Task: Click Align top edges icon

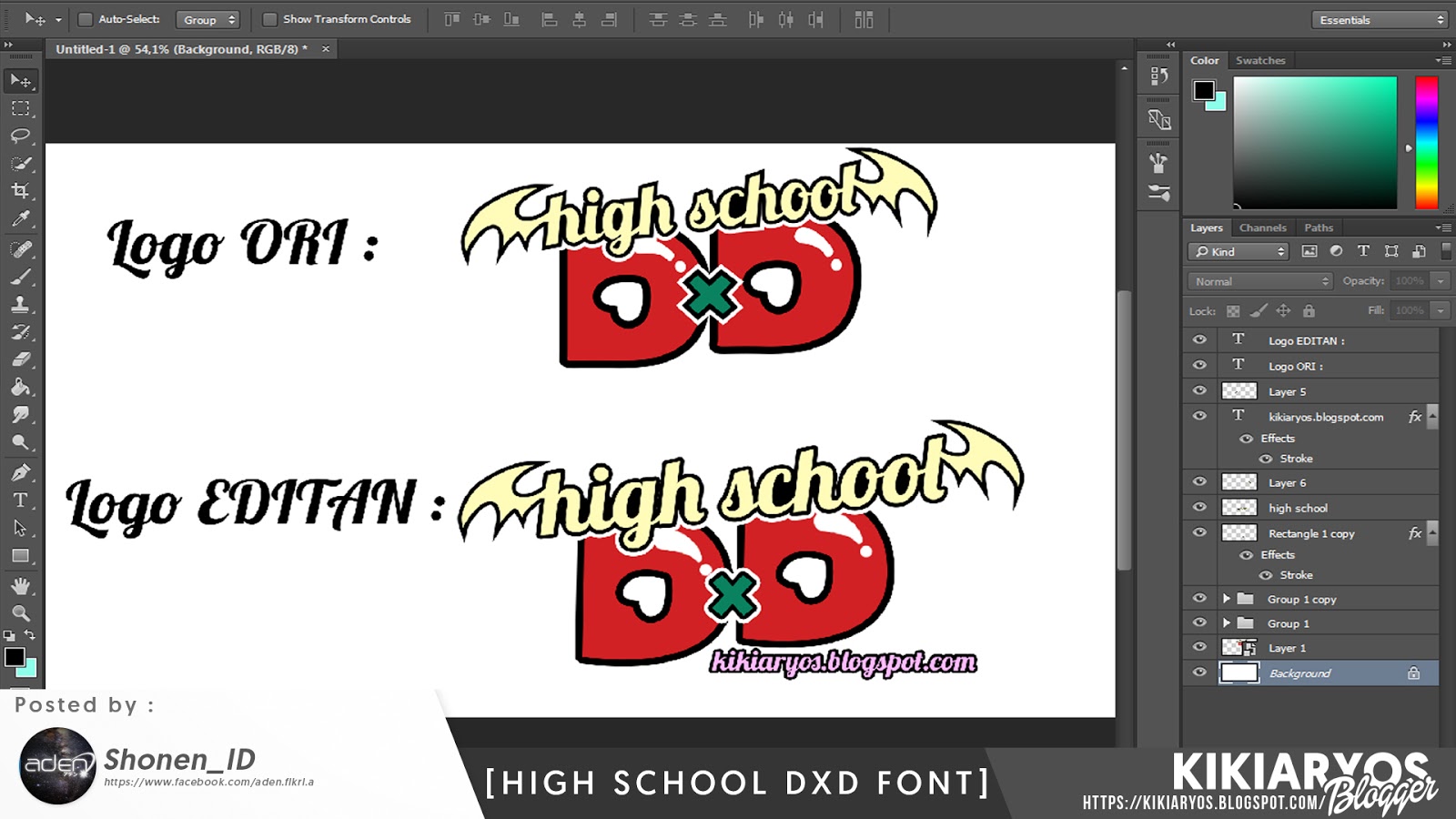Action: (x=451, y=19)
